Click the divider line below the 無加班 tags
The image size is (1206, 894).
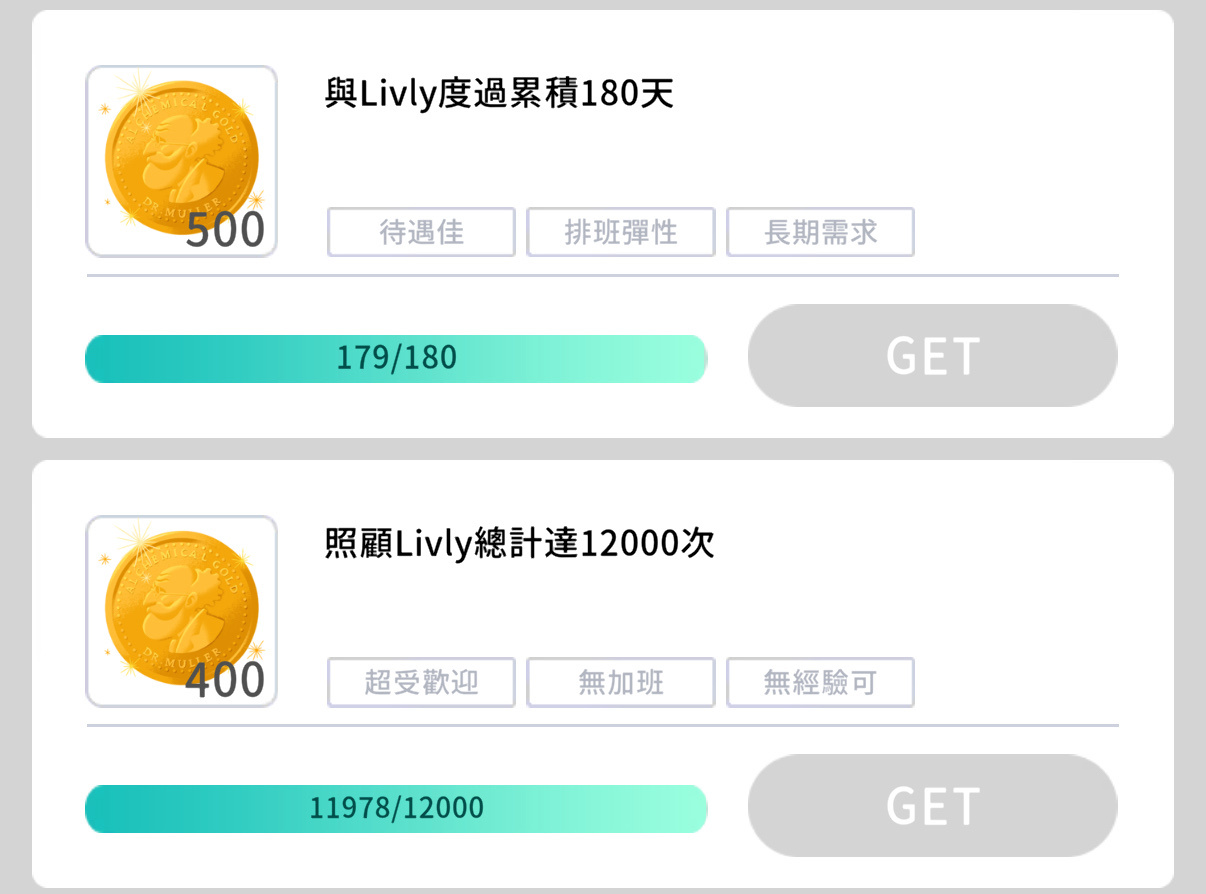[602, 725]
